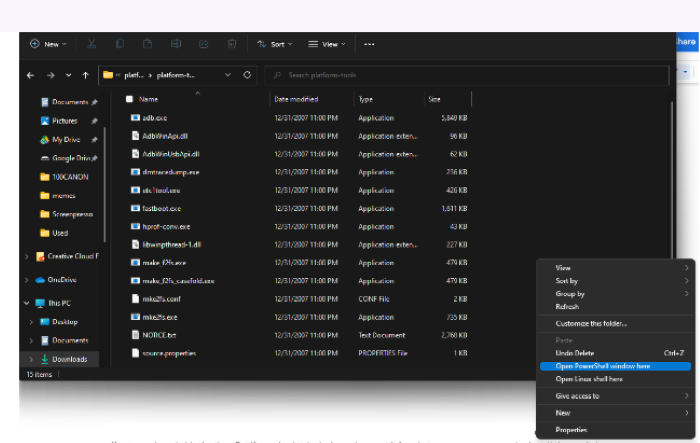Open Google Drive in the sidebar
Viewport: 700px width, 443px height.
click(x=70, y=158)
